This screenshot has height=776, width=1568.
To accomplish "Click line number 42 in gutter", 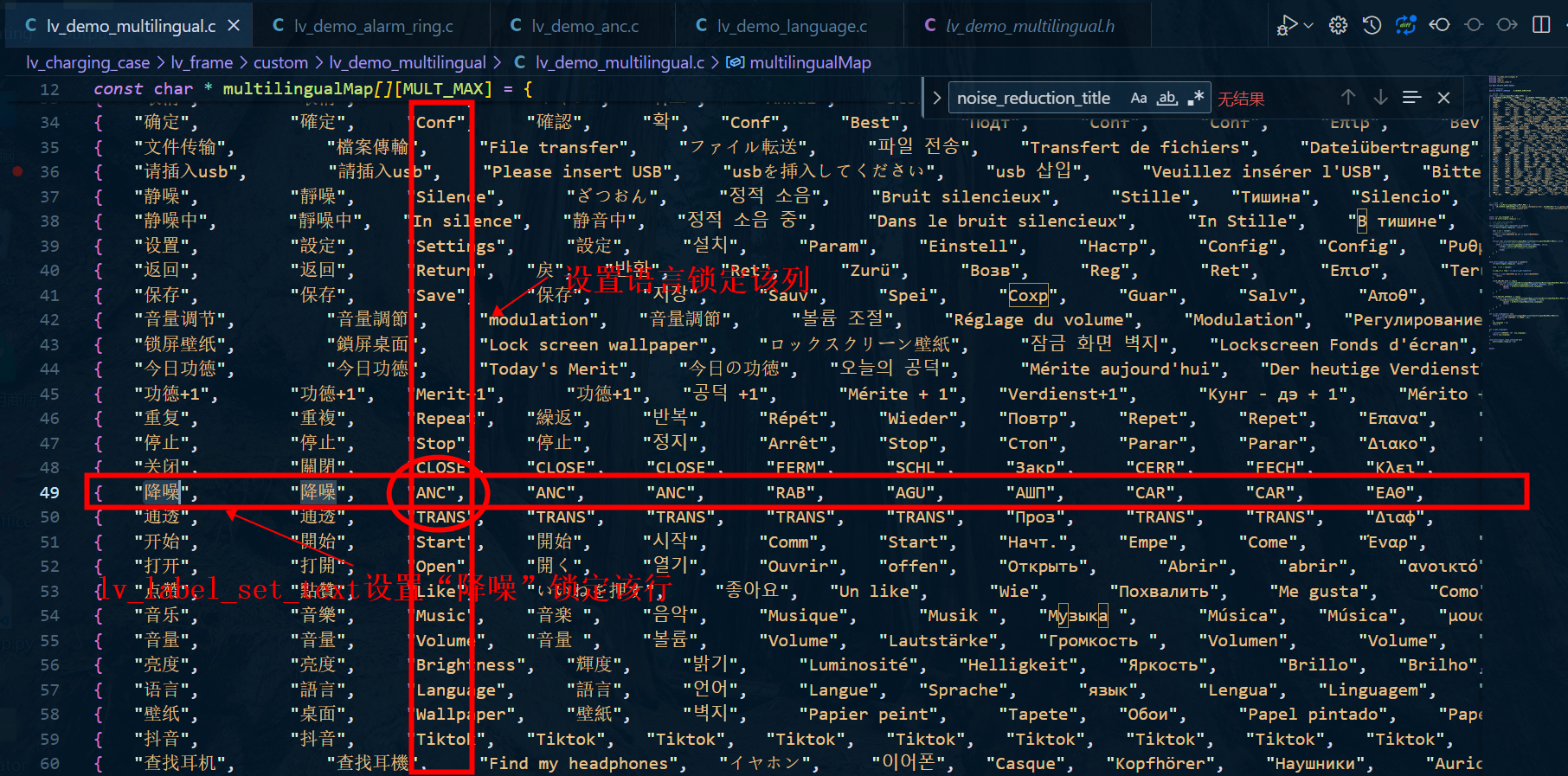I will tap(49, 319).
